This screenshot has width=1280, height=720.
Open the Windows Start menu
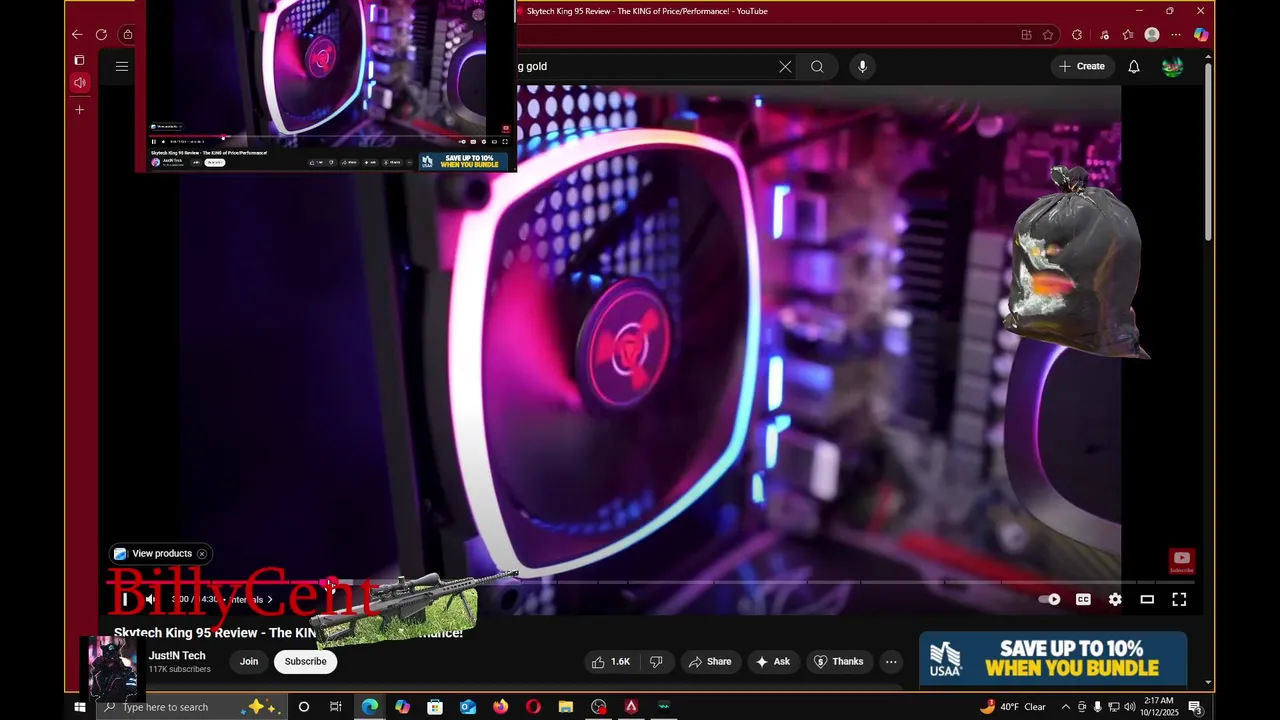(x=80, y=707)
